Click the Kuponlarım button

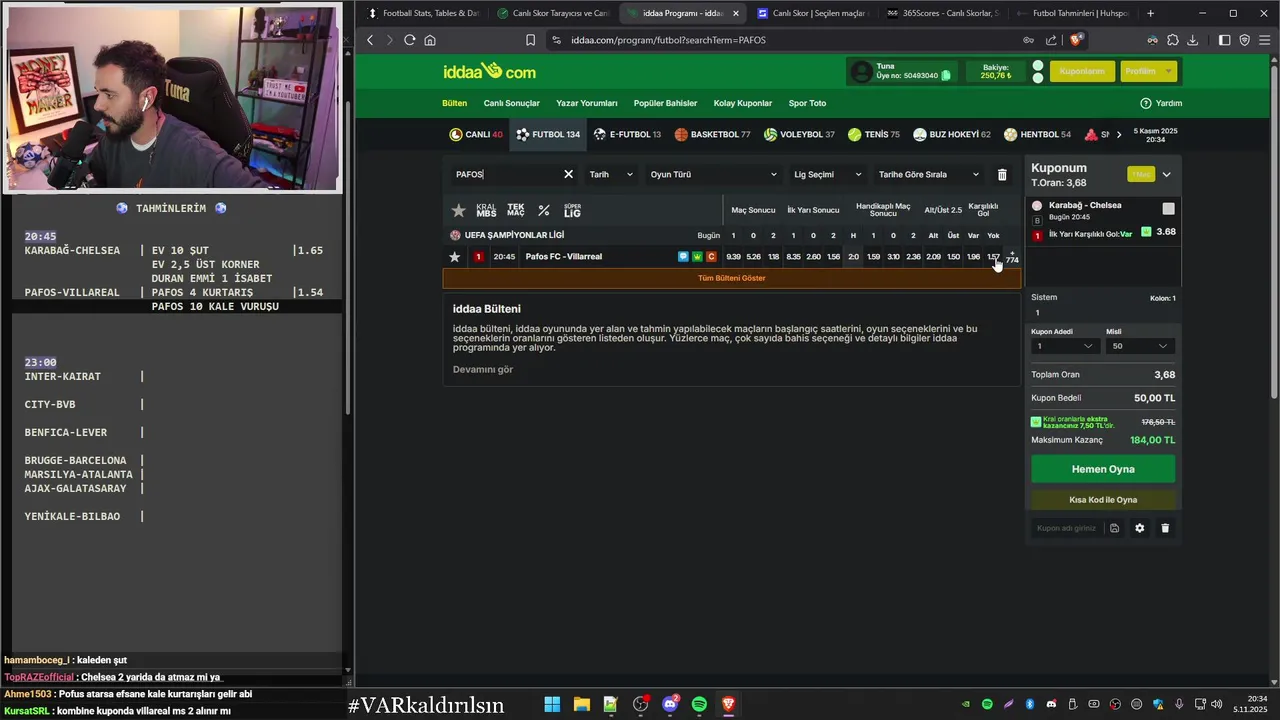1082,71
